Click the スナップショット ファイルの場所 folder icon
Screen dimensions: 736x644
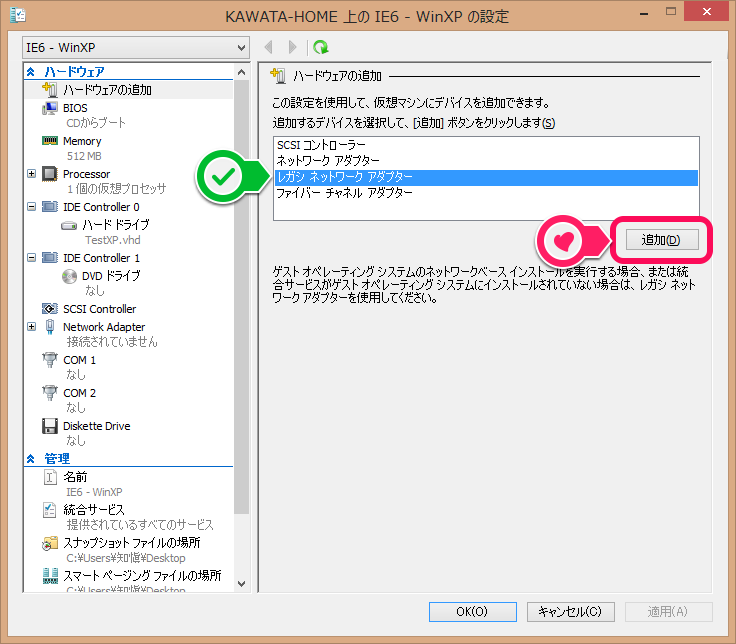[x=50, y=543]
